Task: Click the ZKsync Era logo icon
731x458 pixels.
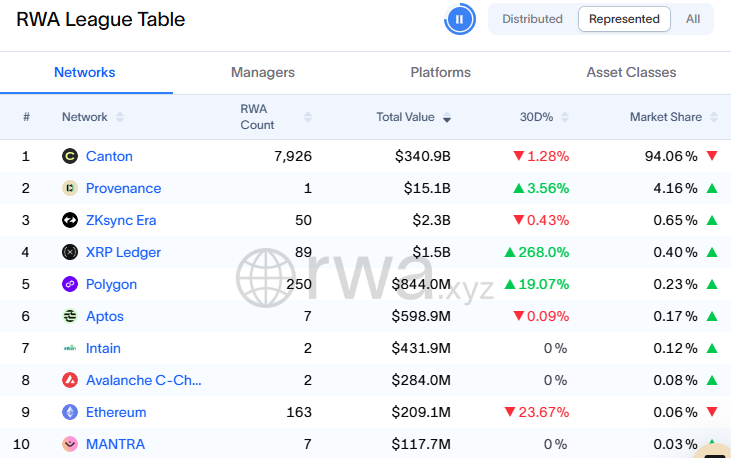Action: tap(70, 220)
